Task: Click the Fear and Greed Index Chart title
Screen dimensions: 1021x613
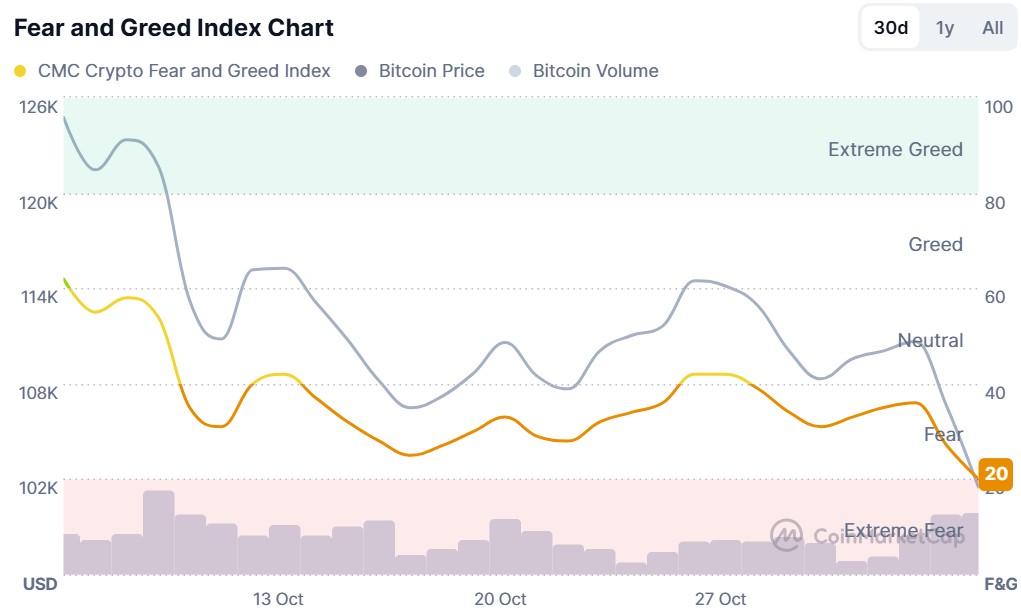Action: (x=173, y=27)
